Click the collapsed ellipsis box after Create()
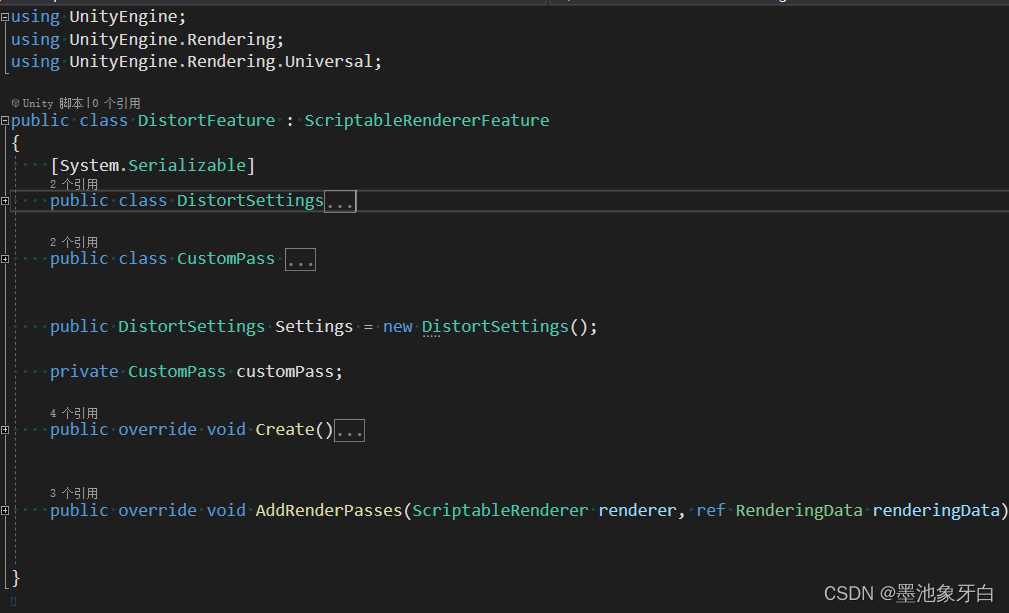 tap(349, 430)
